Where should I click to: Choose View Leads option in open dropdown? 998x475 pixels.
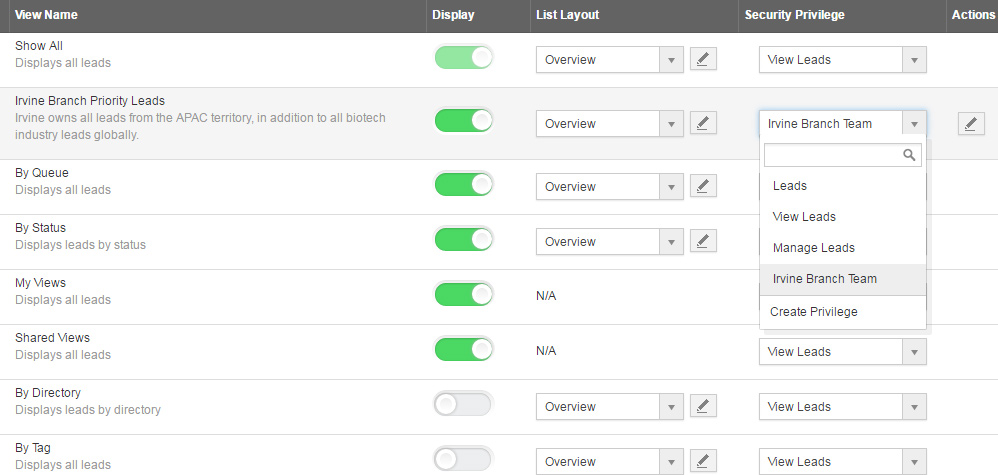[804, 217]
